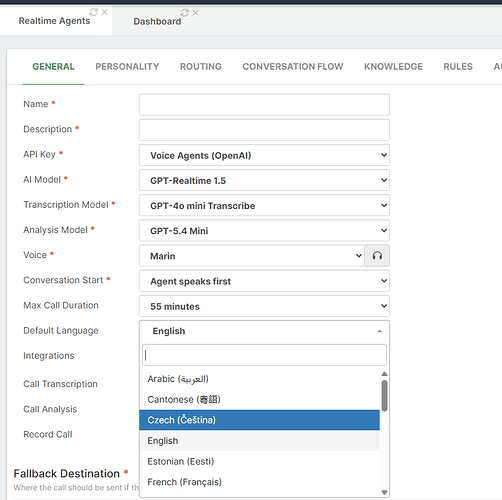Open the API Key dropdown
This screenshot has height=500, width=502.
264,155
